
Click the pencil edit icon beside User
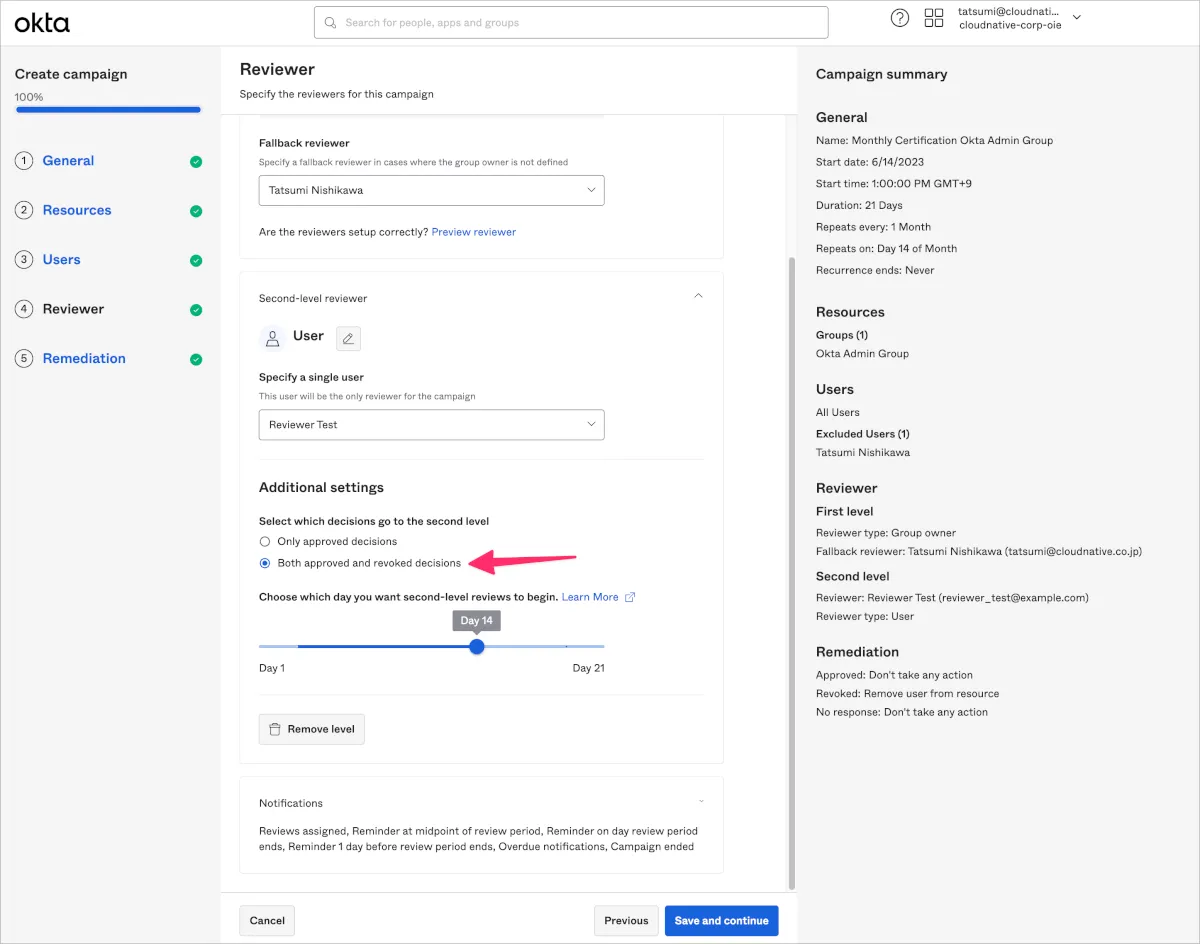pyautogui.click(x=348, y=338)
